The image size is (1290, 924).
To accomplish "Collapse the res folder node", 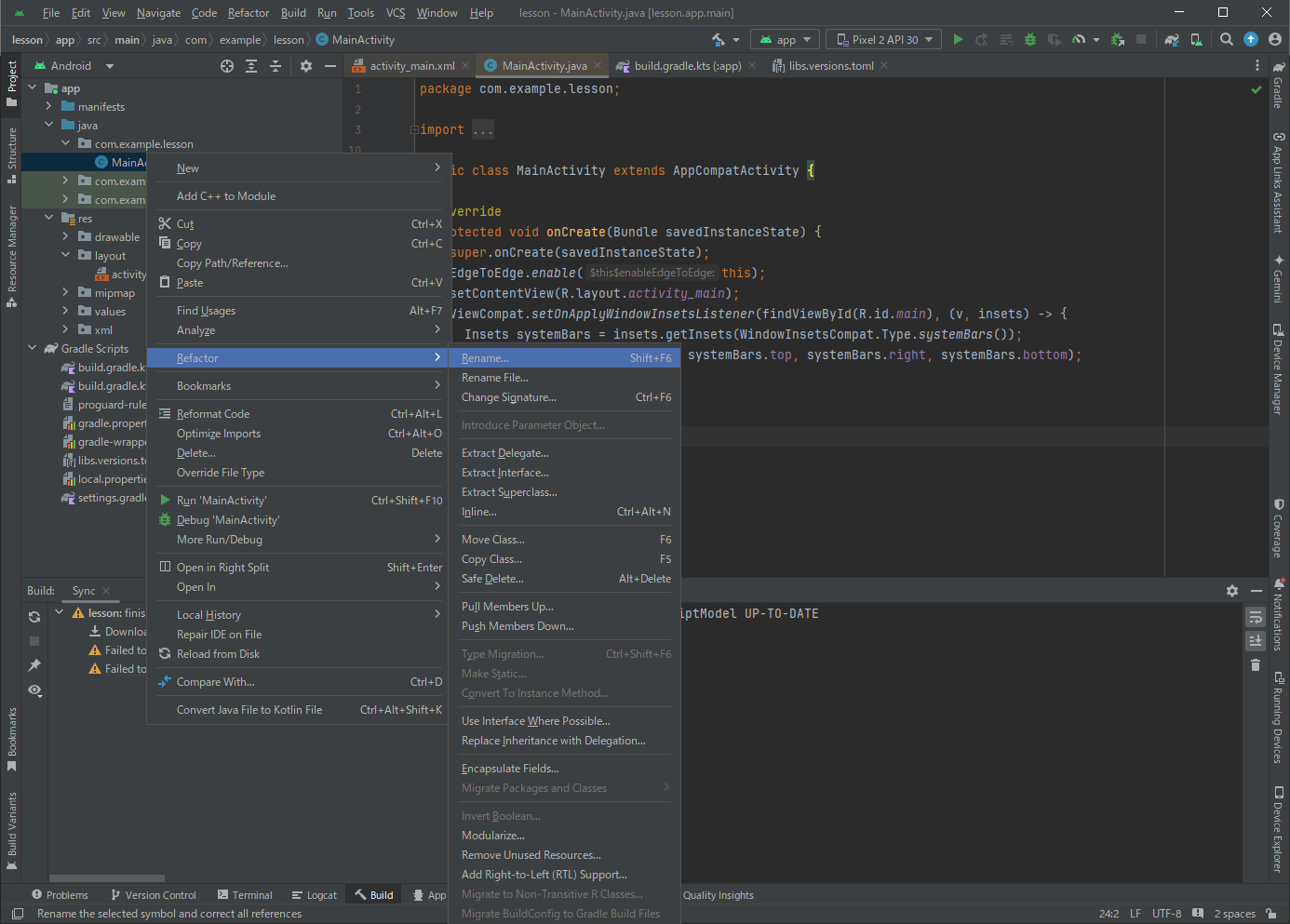I will pyautogui.click(x=49, y=218).
